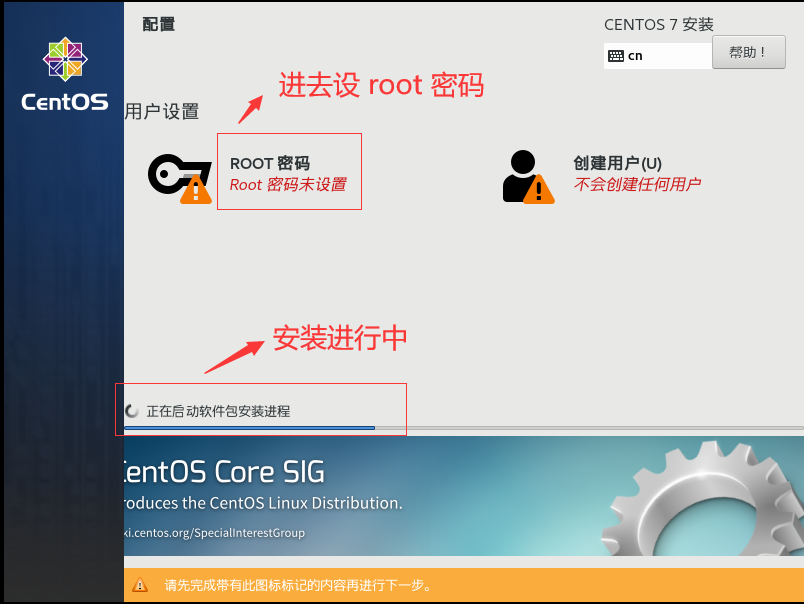Click the 配置 page title
Image resolution: width=804 pixels, height=604 pixels.
tap(158, 24)
